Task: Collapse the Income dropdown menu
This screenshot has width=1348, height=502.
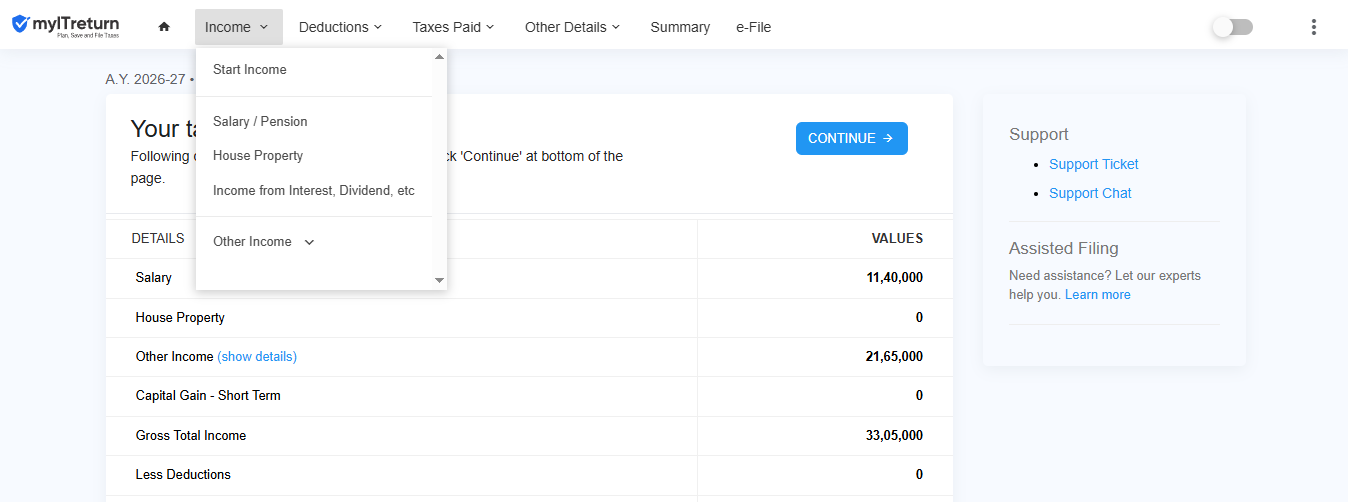Action: (238, 27)
